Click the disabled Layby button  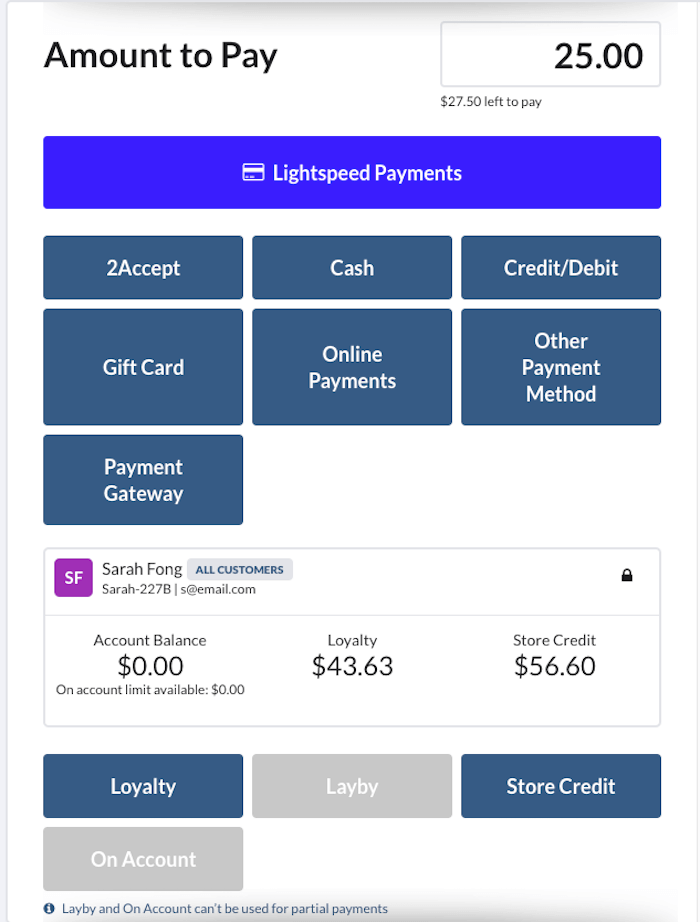pyautogui.click(x=352, y=786)
